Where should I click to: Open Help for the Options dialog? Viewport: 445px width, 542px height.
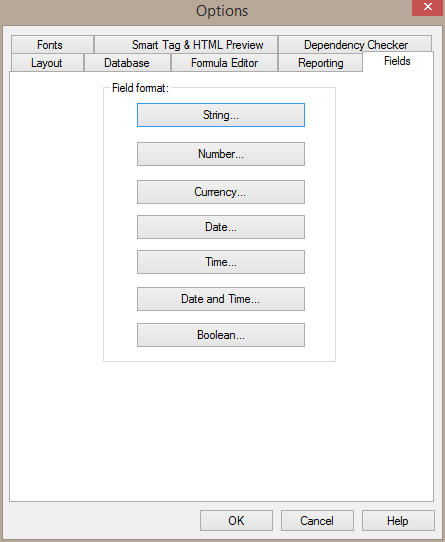point(398,521)
